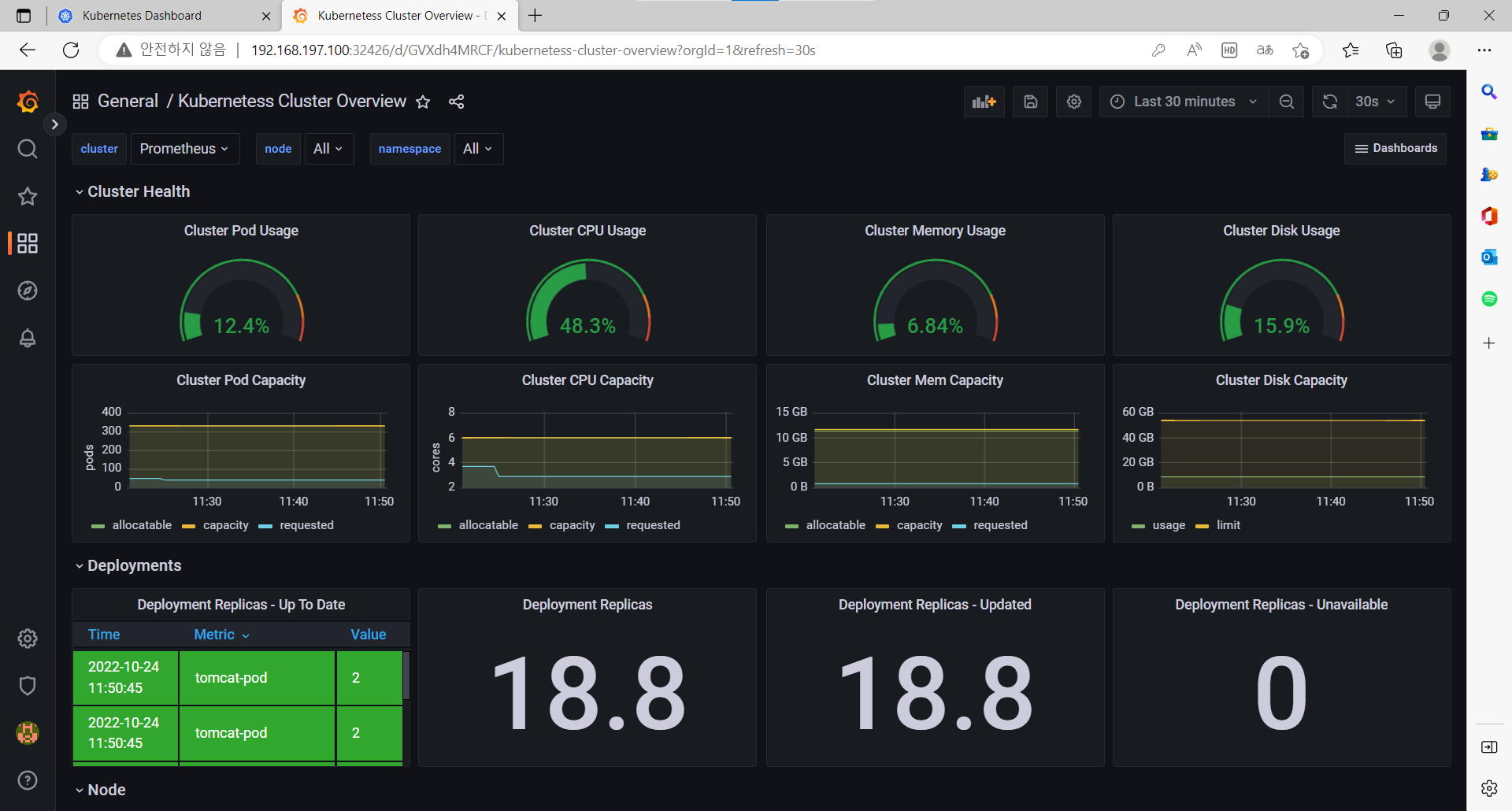Screen dimensions: 1512x811
Task: Toggle capacity series in Pod Capacity legend
Action: pos(226,525)
